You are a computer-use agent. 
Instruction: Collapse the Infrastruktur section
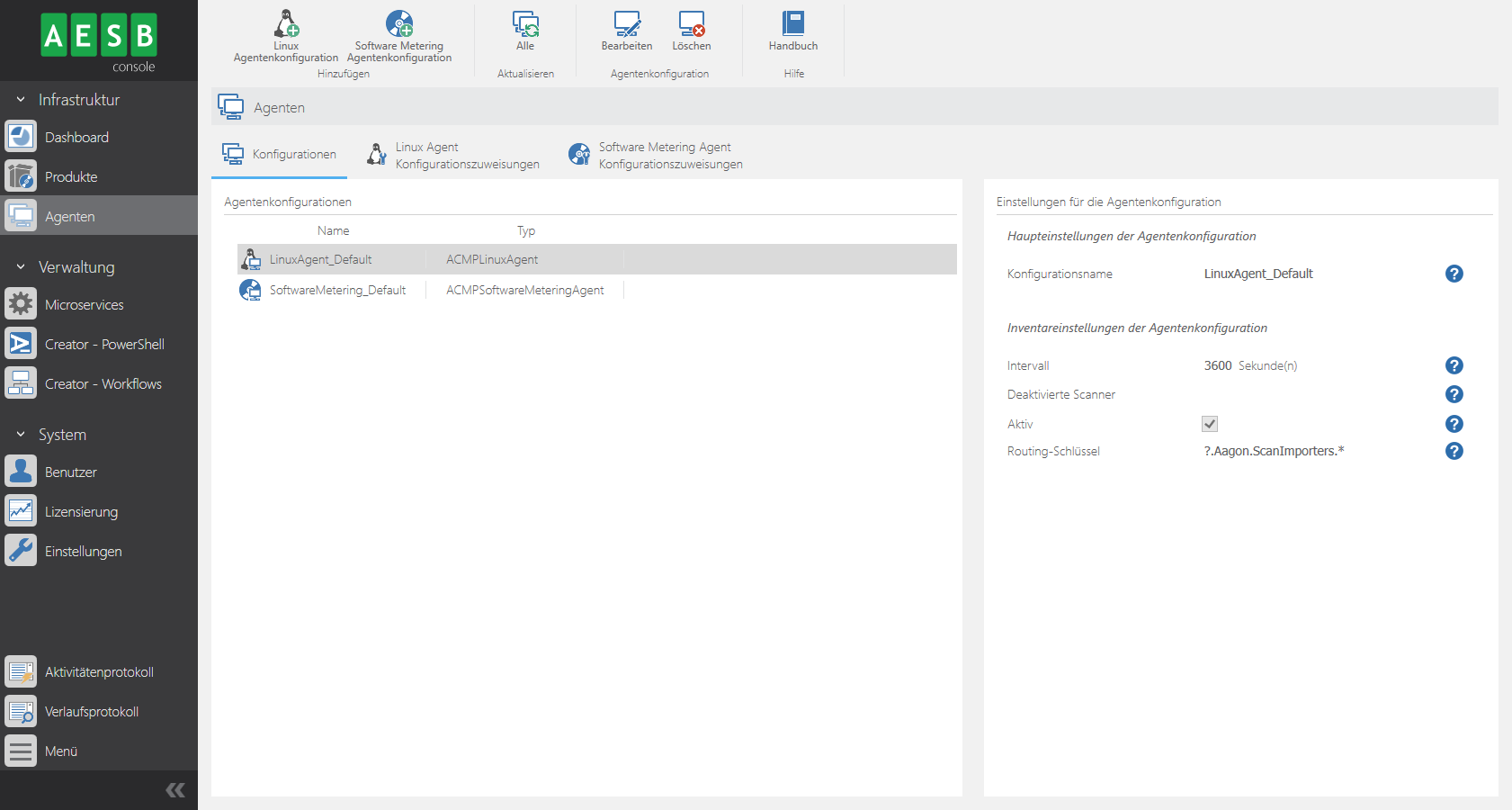click(18, 99)
